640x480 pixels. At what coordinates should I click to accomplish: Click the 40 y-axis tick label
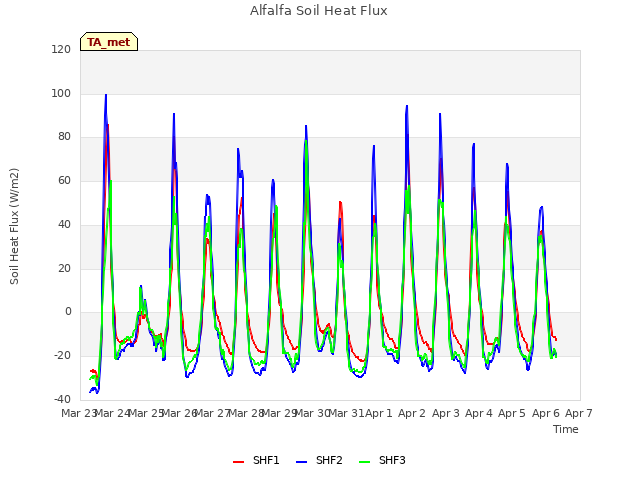[64, 224]
